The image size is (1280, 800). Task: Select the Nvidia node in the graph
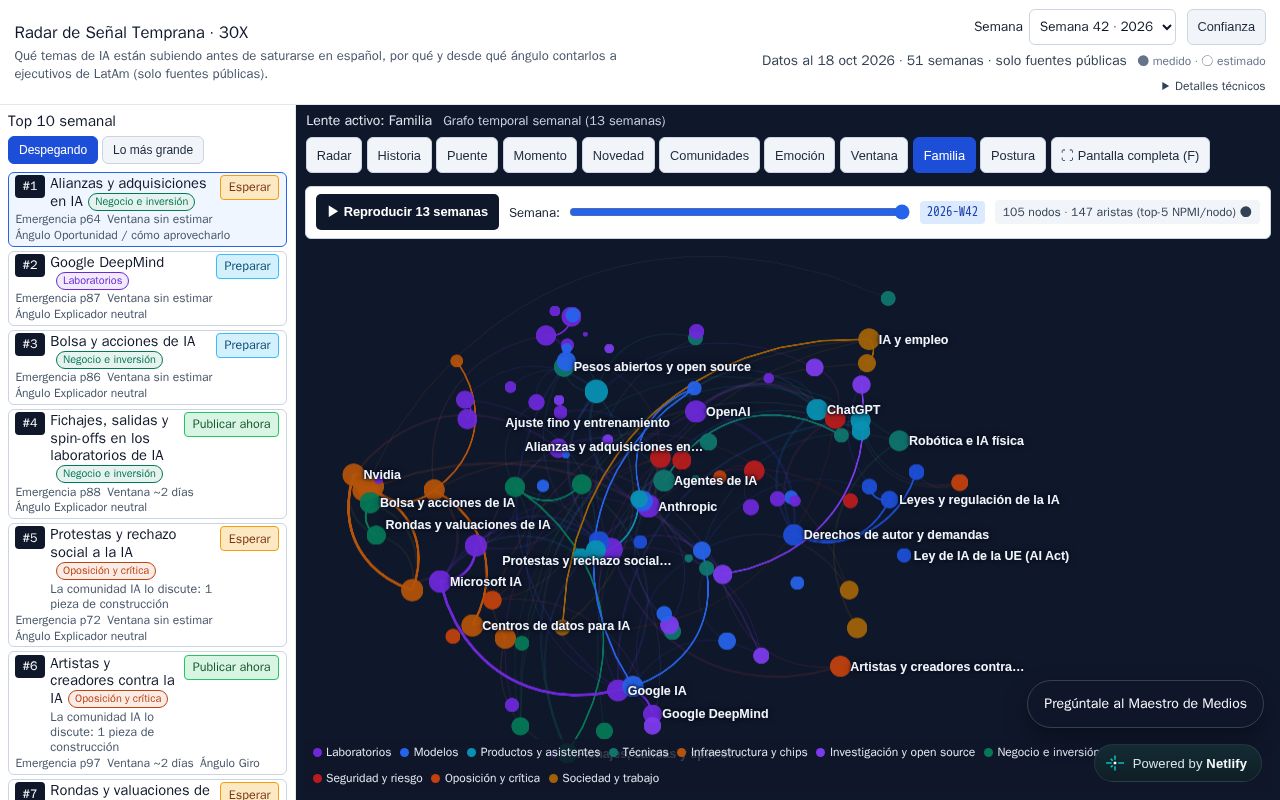click(353, 475)
